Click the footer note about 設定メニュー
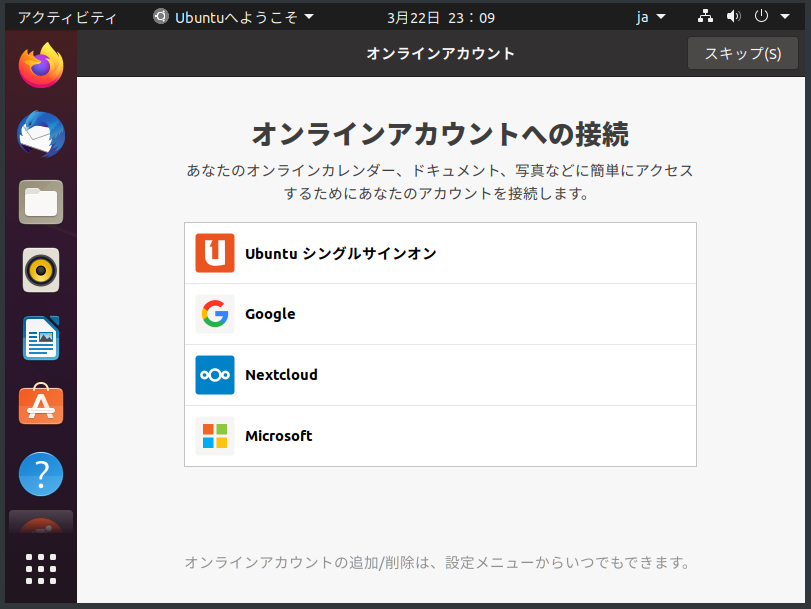811x609 pixels. click(x=438, y=562)
